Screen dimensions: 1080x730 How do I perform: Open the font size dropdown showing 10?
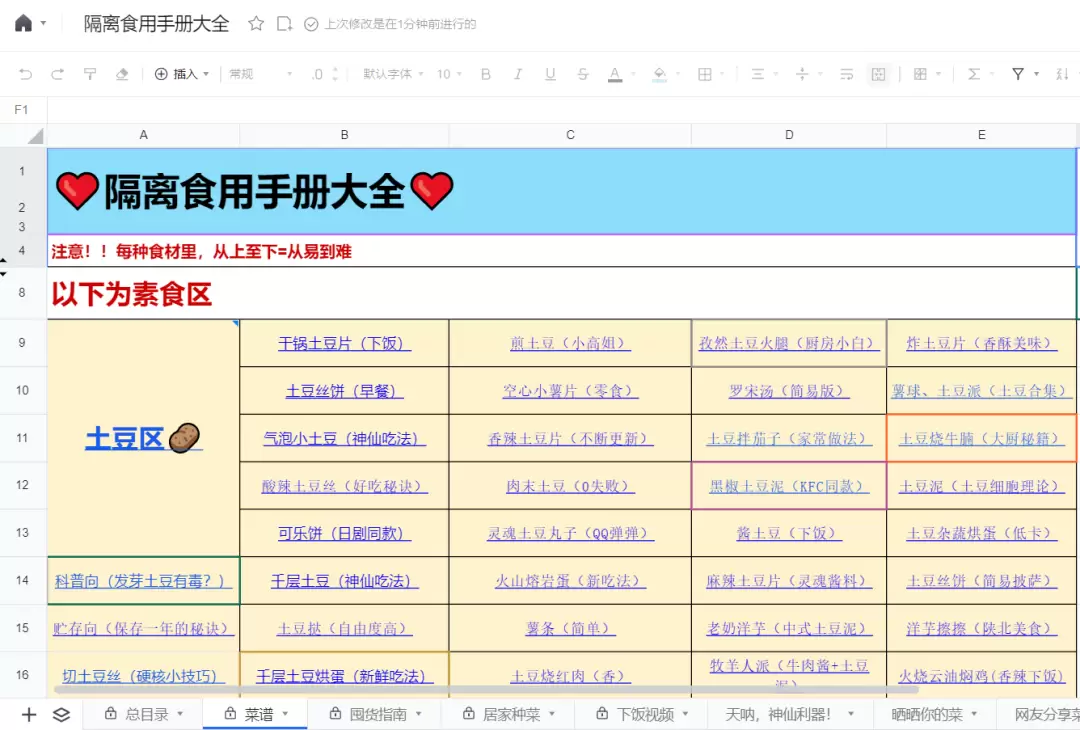tap(449, 74)
